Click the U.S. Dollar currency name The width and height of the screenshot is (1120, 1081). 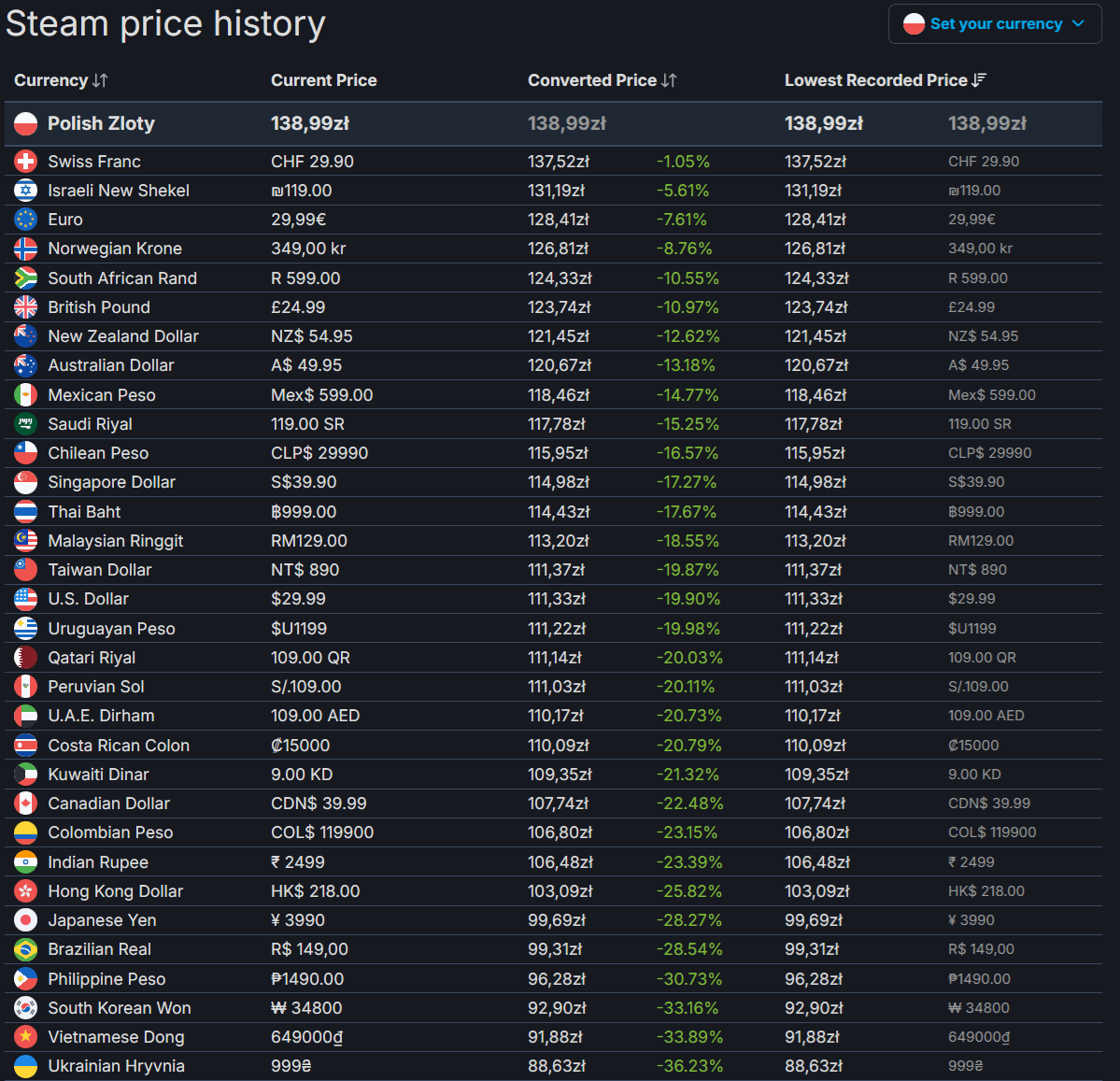tap(88, 599)
